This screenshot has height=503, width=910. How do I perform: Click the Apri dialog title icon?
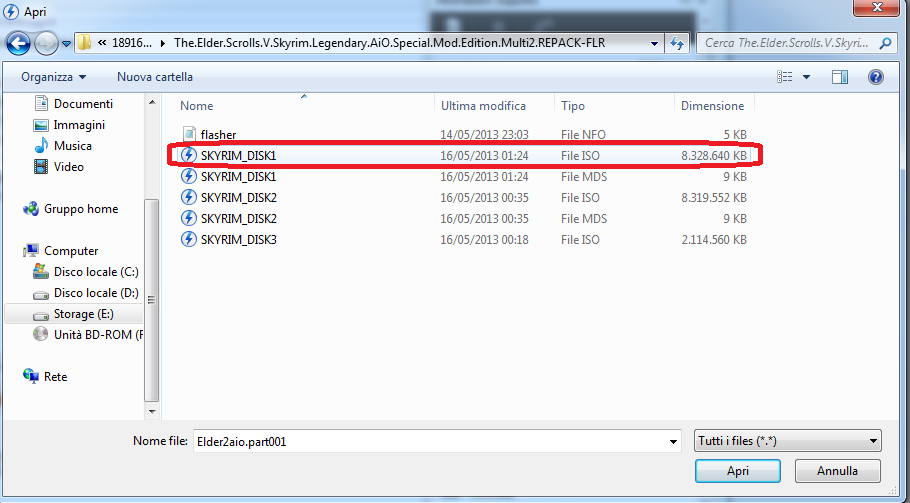11,12
